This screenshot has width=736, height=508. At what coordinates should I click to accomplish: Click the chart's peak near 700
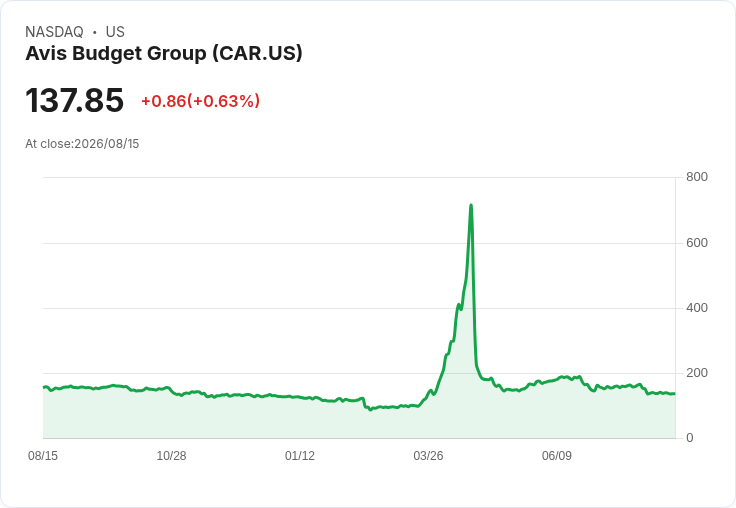pyautogui.click(x=471, y=205)
